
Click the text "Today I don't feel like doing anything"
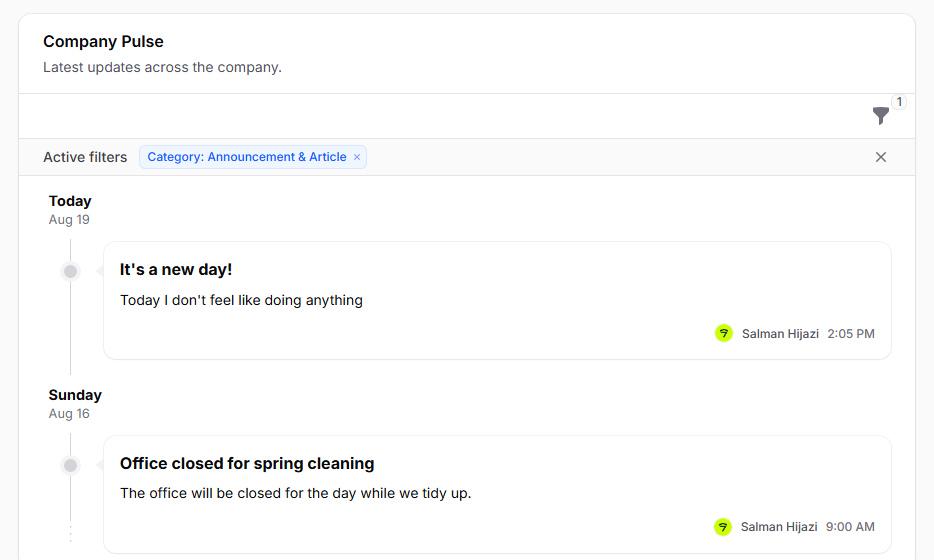241,300
